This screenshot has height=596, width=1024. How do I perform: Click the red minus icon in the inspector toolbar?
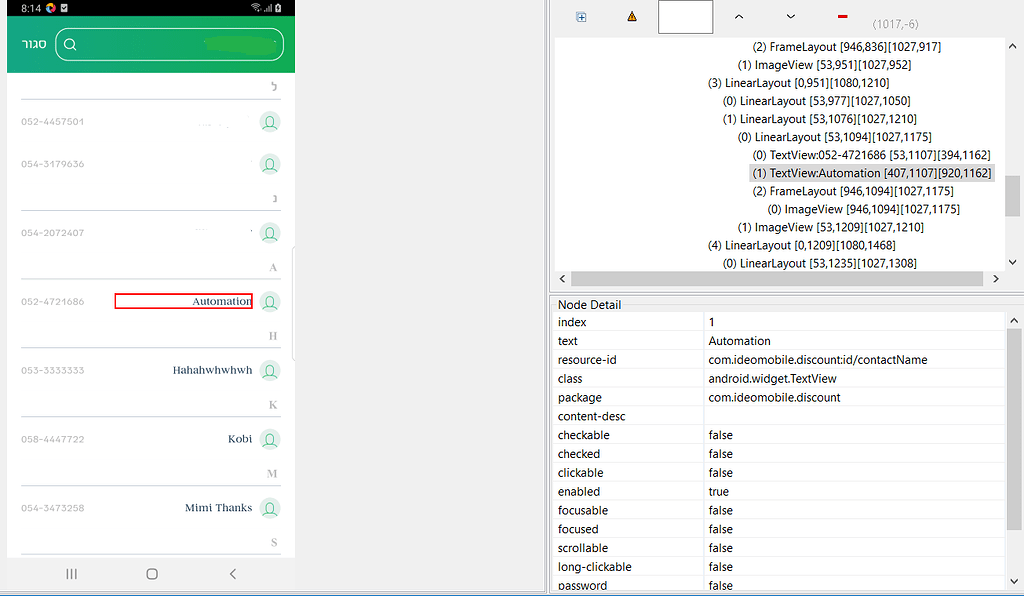point(841,17)
